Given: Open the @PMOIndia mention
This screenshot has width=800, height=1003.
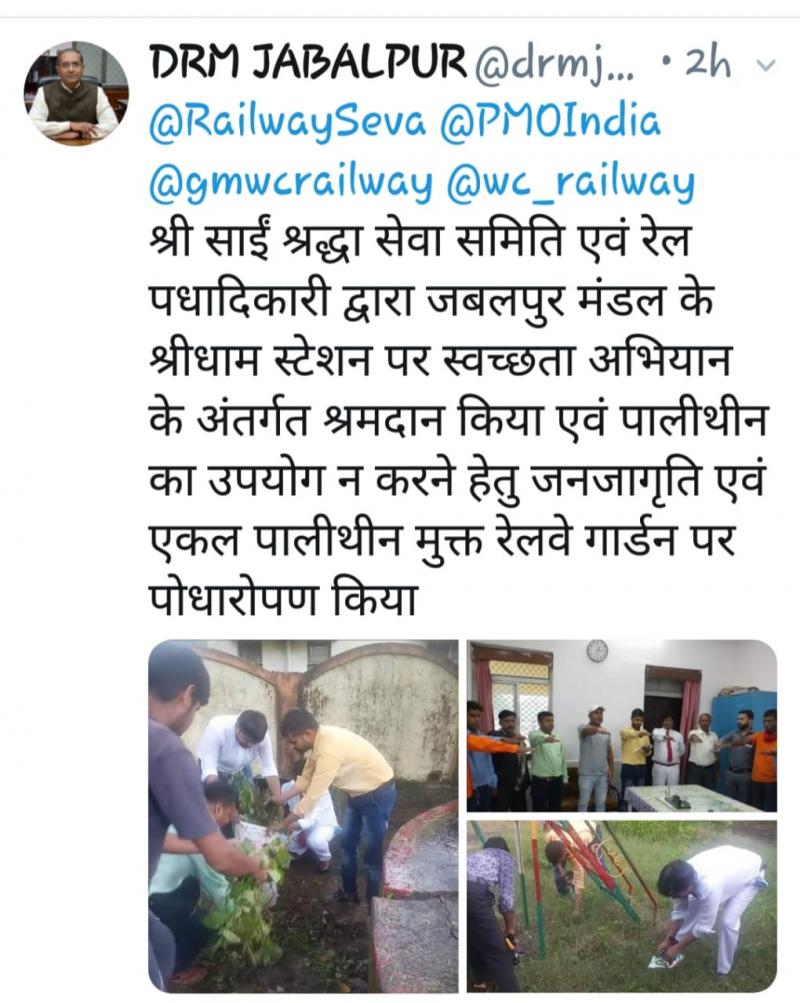Looking at the screenshot, I should click(550, 122).
